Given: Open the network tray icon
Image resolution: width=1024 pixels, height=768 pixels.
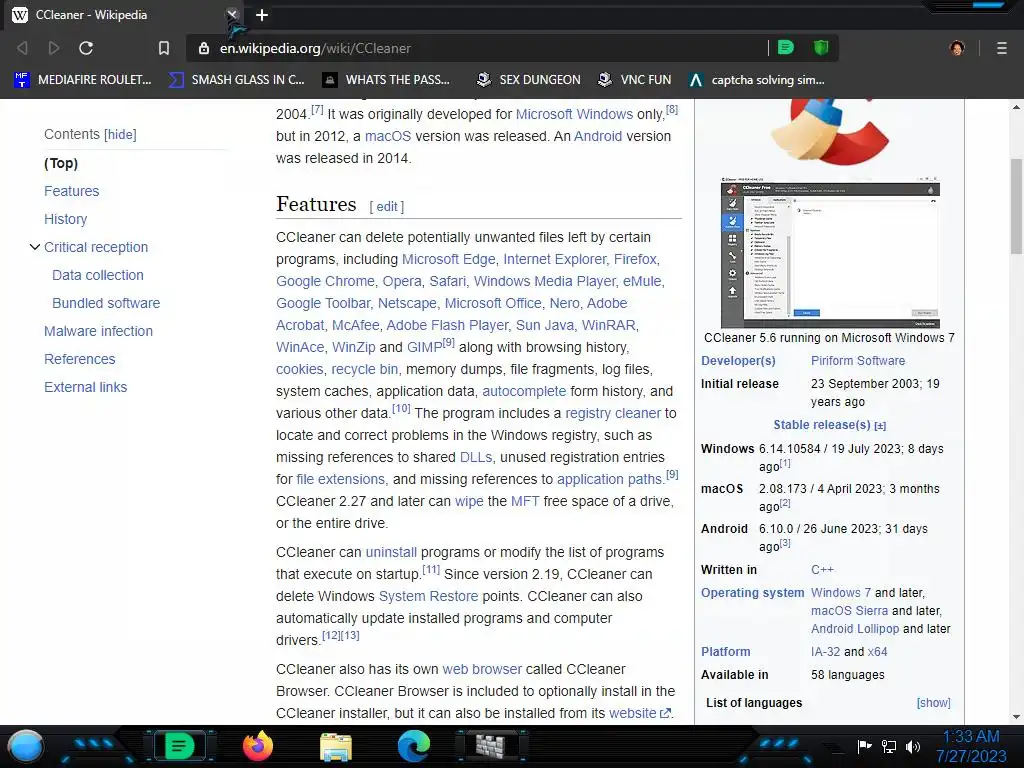Looking at the screenshot, I should pos(889,746).
